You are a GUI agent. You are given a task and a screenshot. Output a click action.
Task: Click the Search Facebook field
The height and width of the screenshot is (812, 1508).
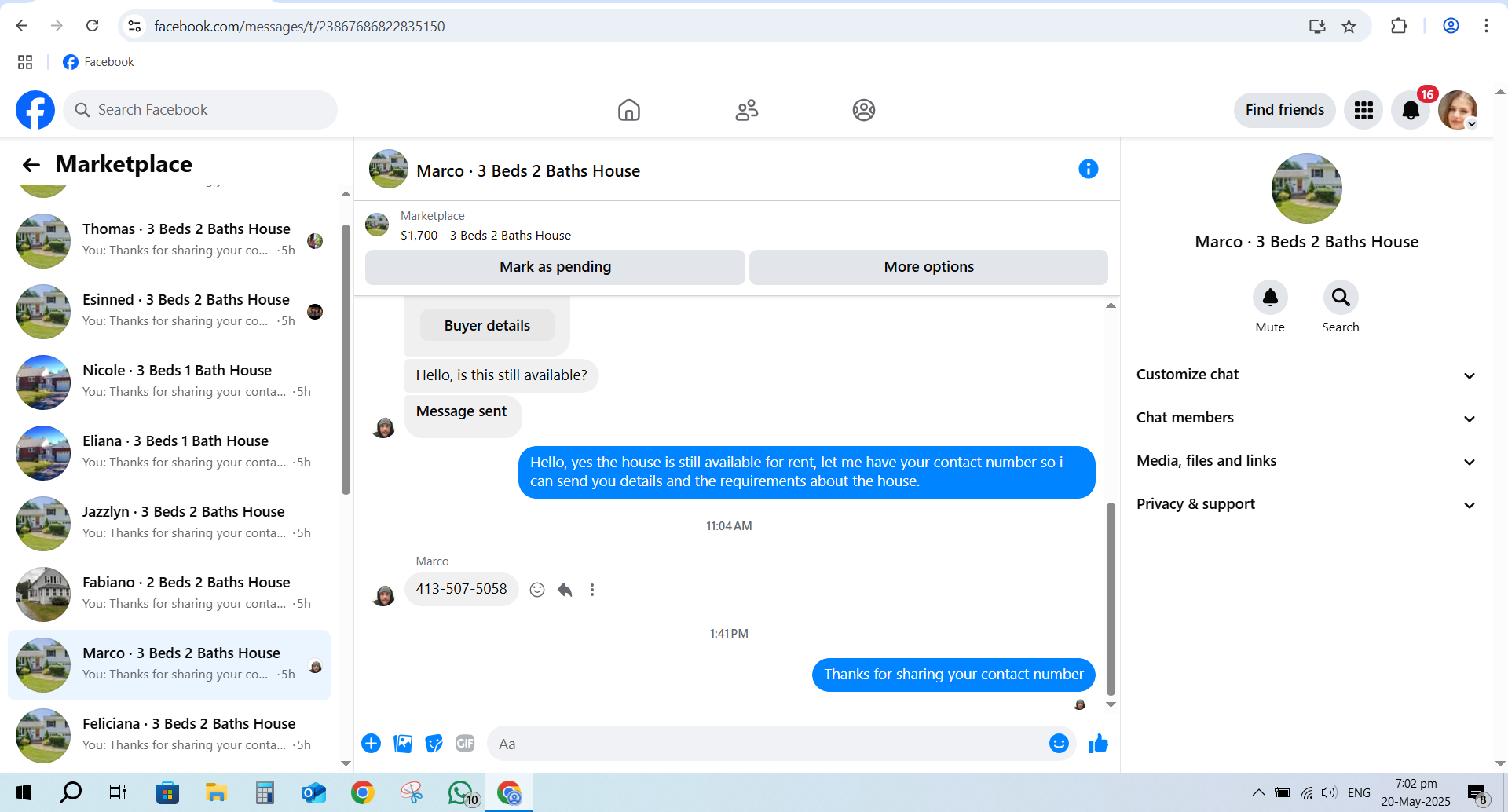tap(200, 110)
